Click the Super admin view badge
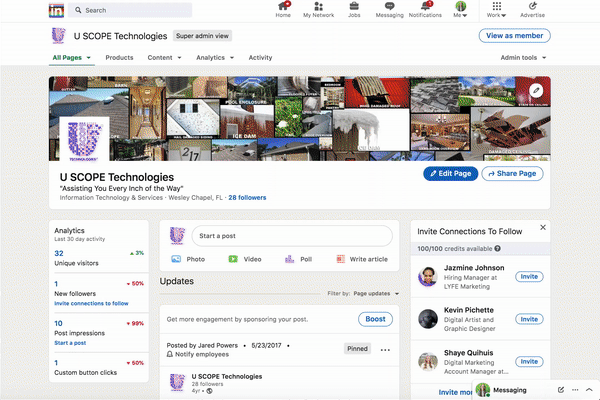 (x=202, y=36)
